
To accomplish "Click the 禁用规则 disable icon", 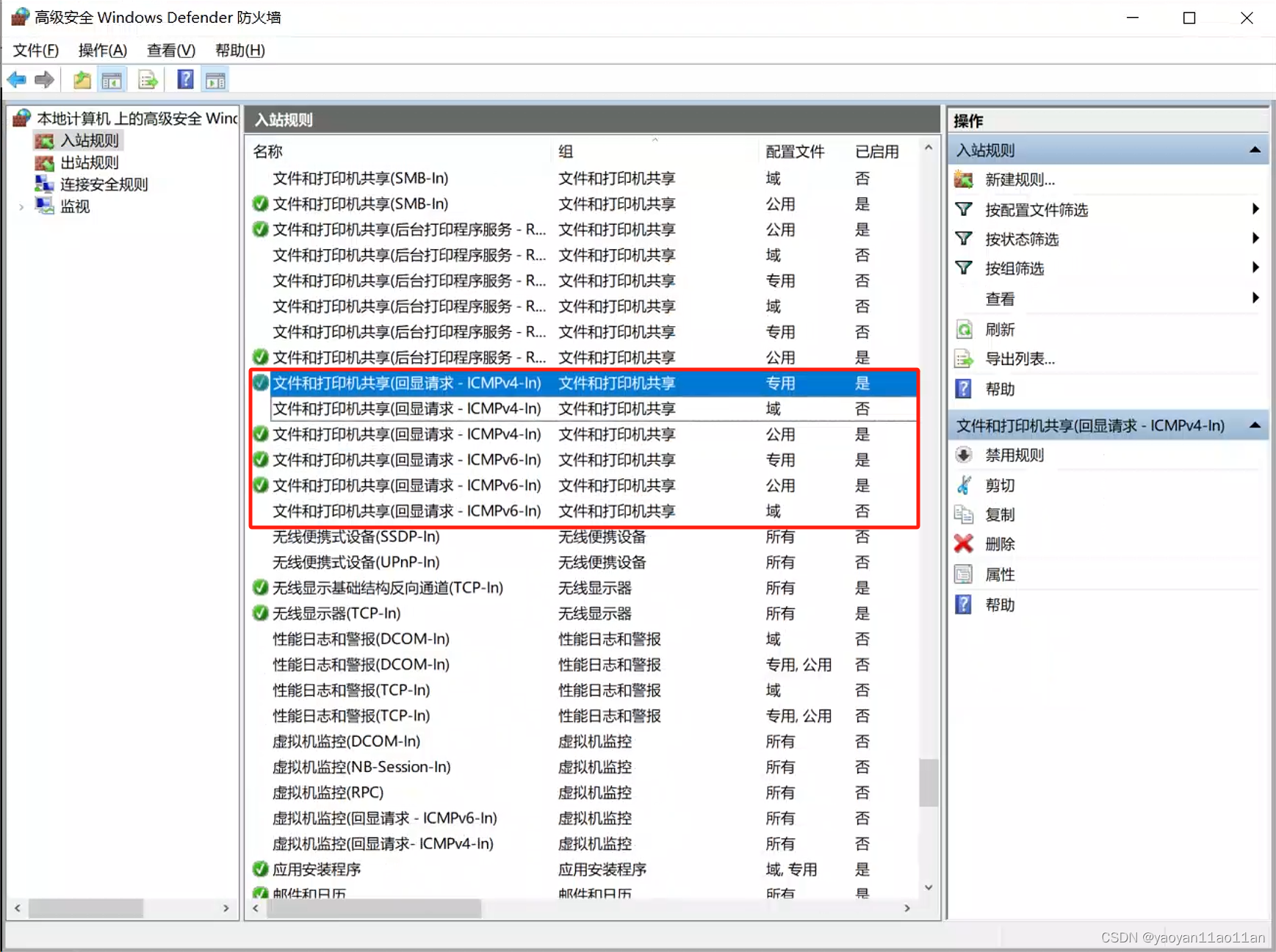I will click(964, 455).
